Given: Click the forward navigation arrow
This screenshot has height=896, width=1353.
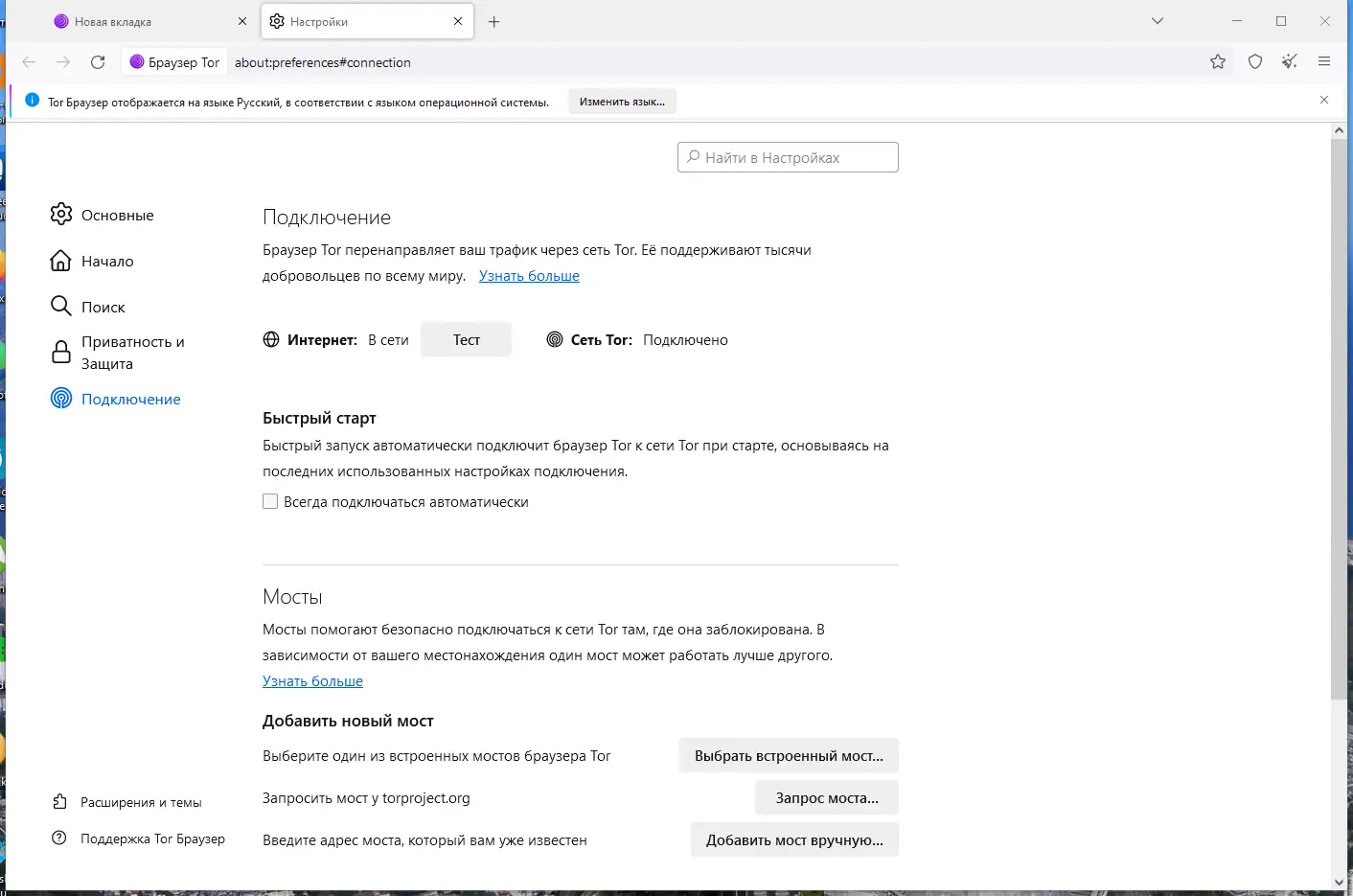Looking at the screenshot, I should click(63, 62).
